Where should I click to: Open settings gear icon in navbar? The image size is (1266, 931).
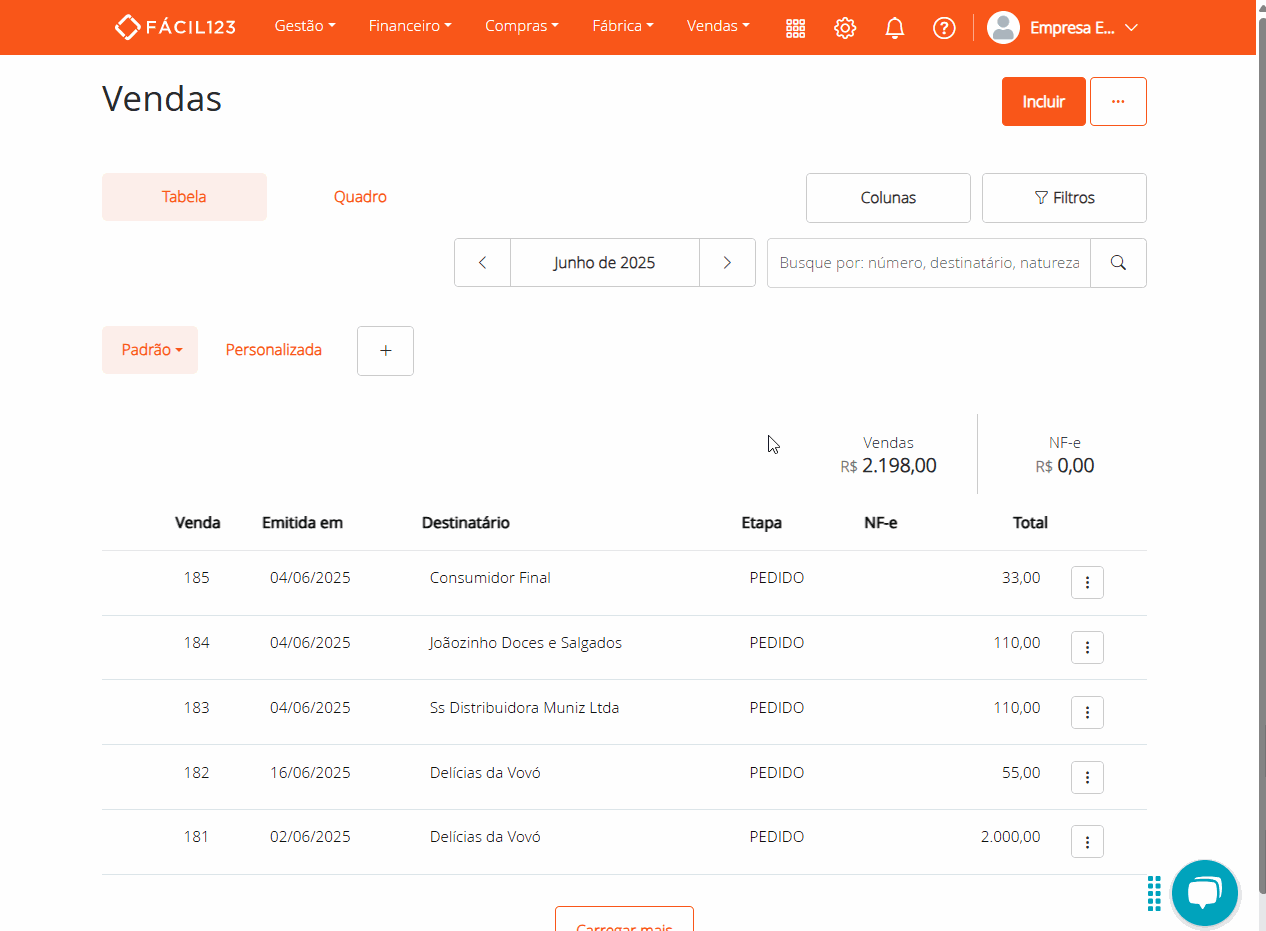845,28
